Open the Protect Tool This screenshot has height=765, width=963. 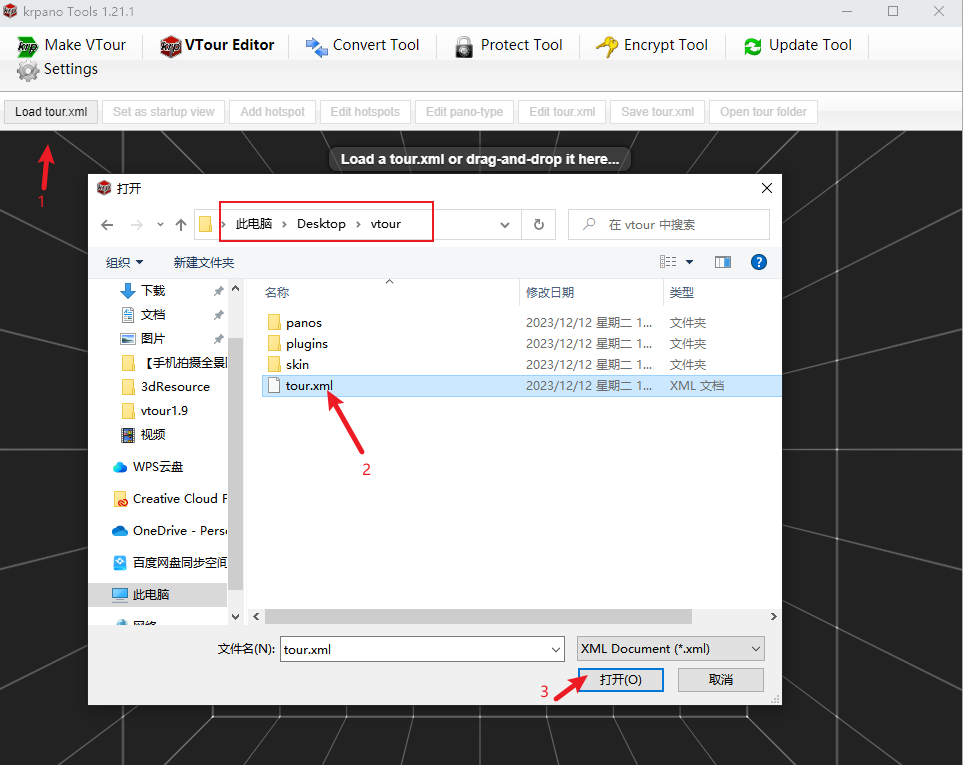(x=509, y=45)
